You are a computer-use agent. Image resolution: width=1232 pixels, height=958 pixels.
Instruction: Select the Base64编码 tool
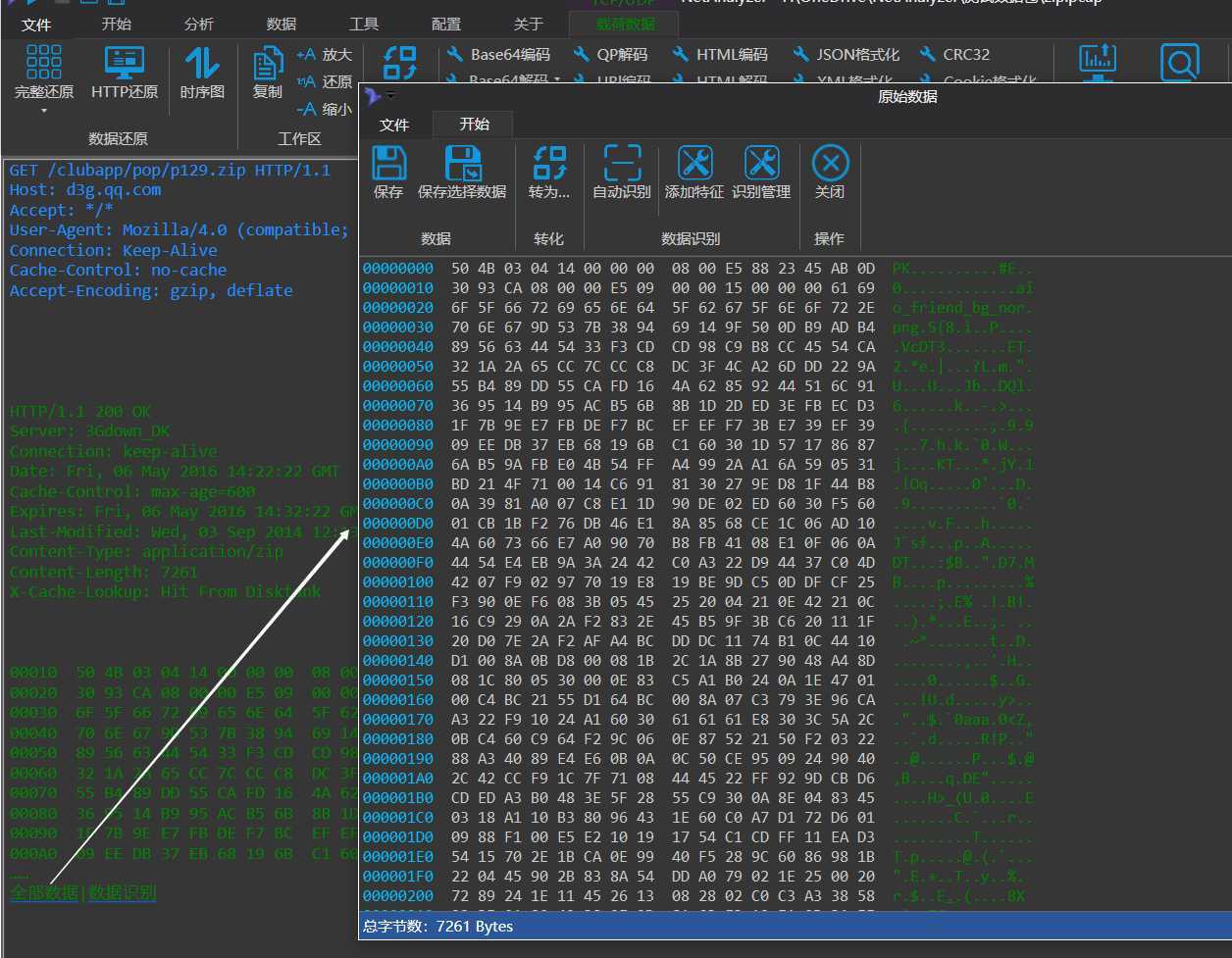[499, 55]
